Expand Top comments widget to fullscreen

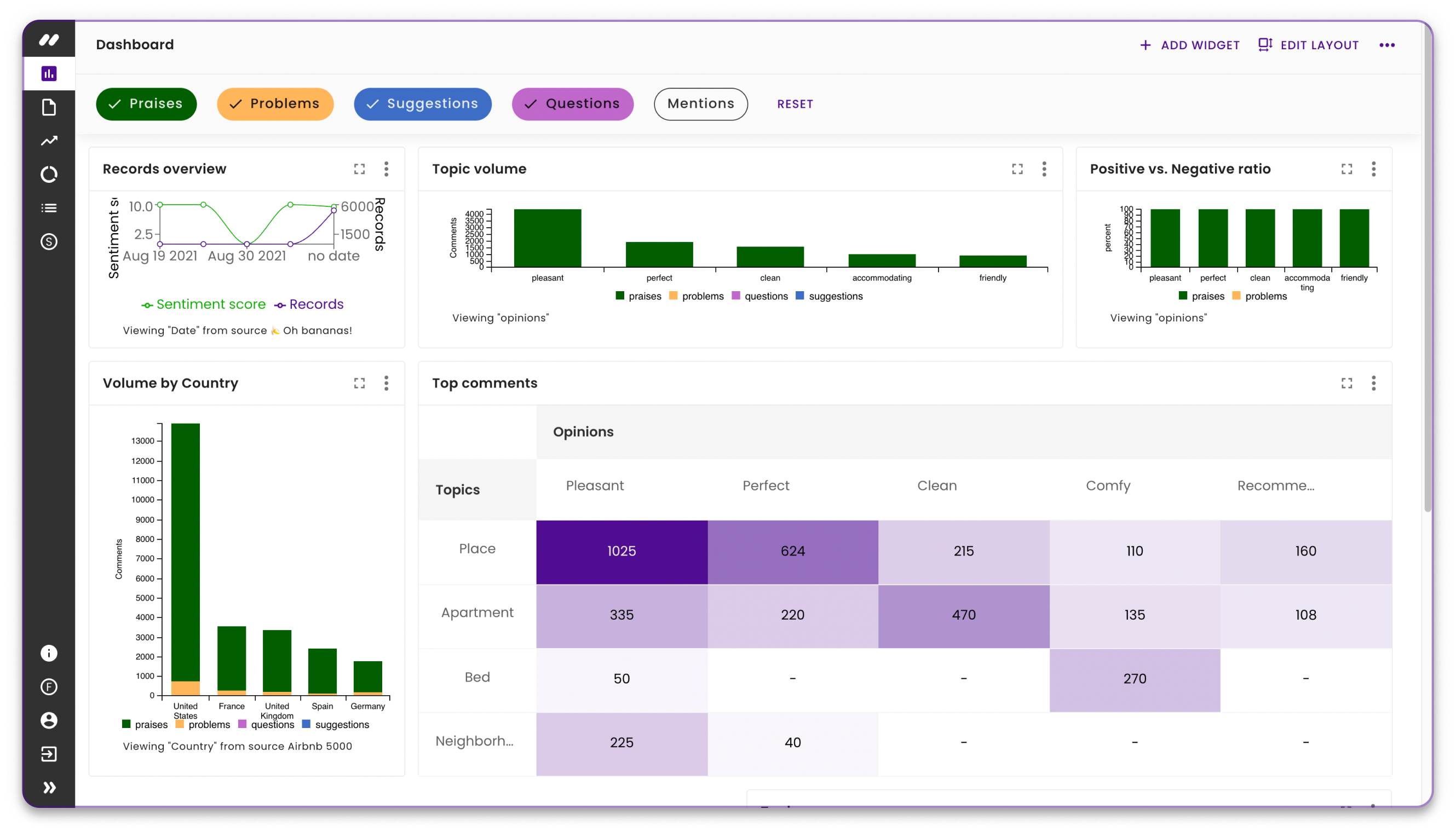click(1346, 383)
